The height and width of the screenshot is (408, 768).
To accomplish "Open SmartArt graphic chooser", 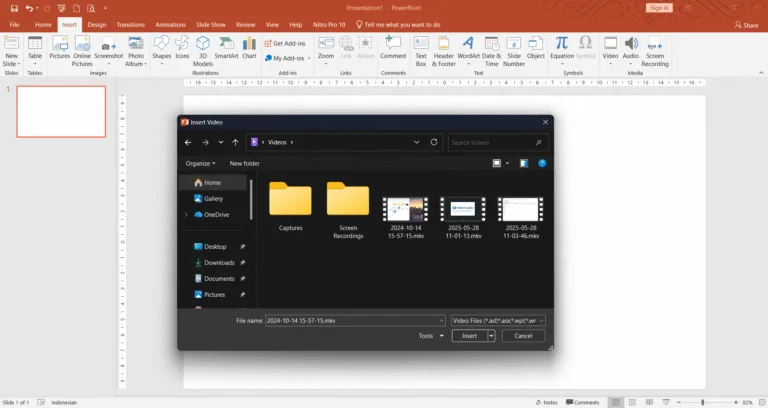I will point(226,48).
